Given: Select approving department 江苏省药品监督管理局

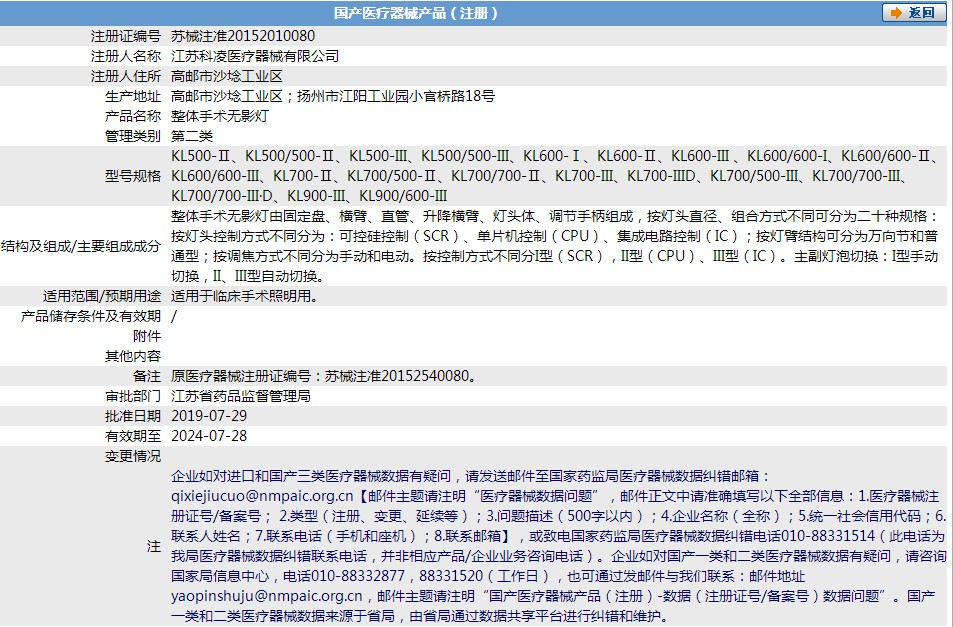Looking at the screenshot, I should coord(241,396).
